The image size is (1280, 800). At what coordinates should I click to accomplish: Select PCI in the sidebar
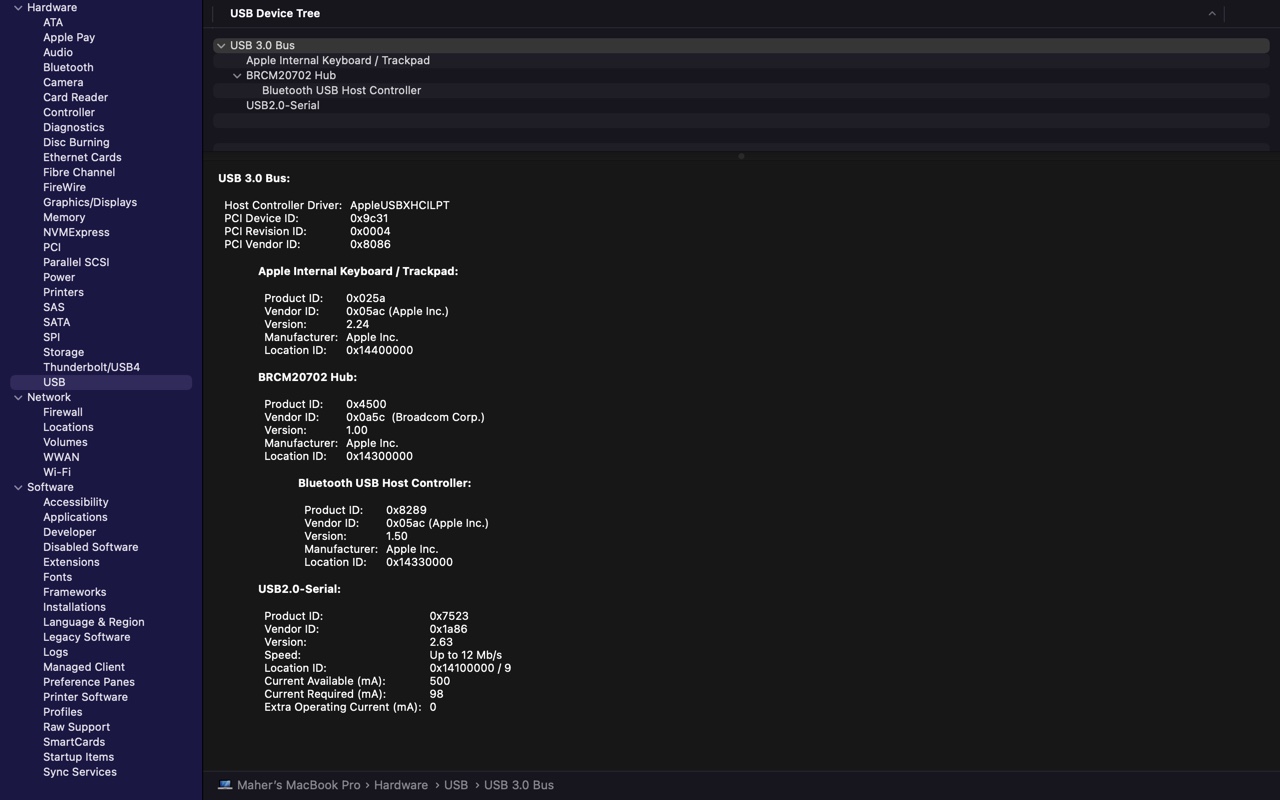(52, 247)
